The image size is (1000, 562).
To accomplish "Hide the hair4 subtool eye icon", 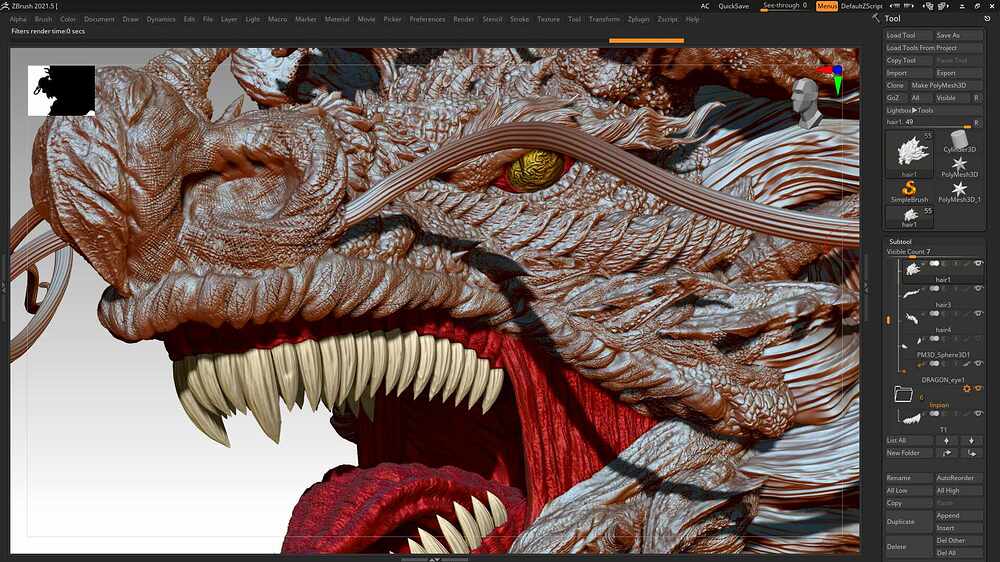I will pos(978,313).
